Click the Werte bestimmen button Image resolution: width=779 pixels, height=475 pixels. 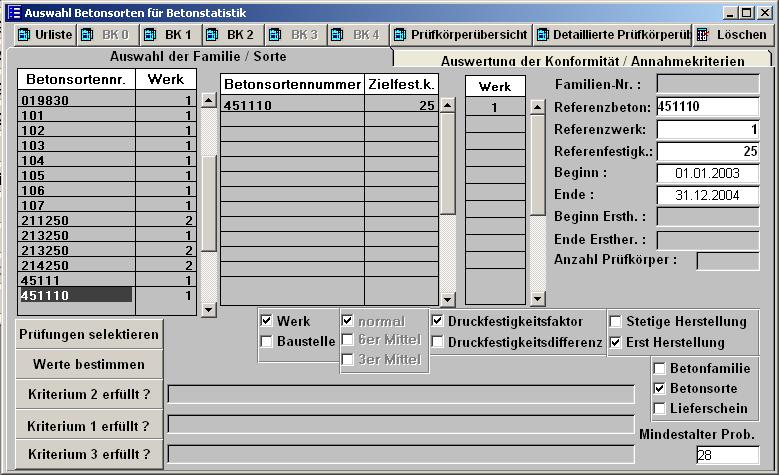pyautogui.click(x=88, y=364)
